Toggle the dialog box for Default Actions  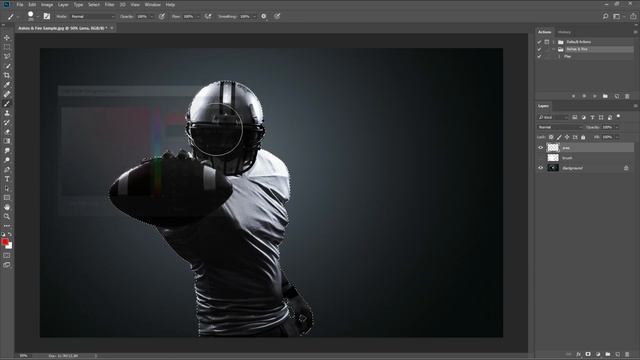(x=547, y=42)
